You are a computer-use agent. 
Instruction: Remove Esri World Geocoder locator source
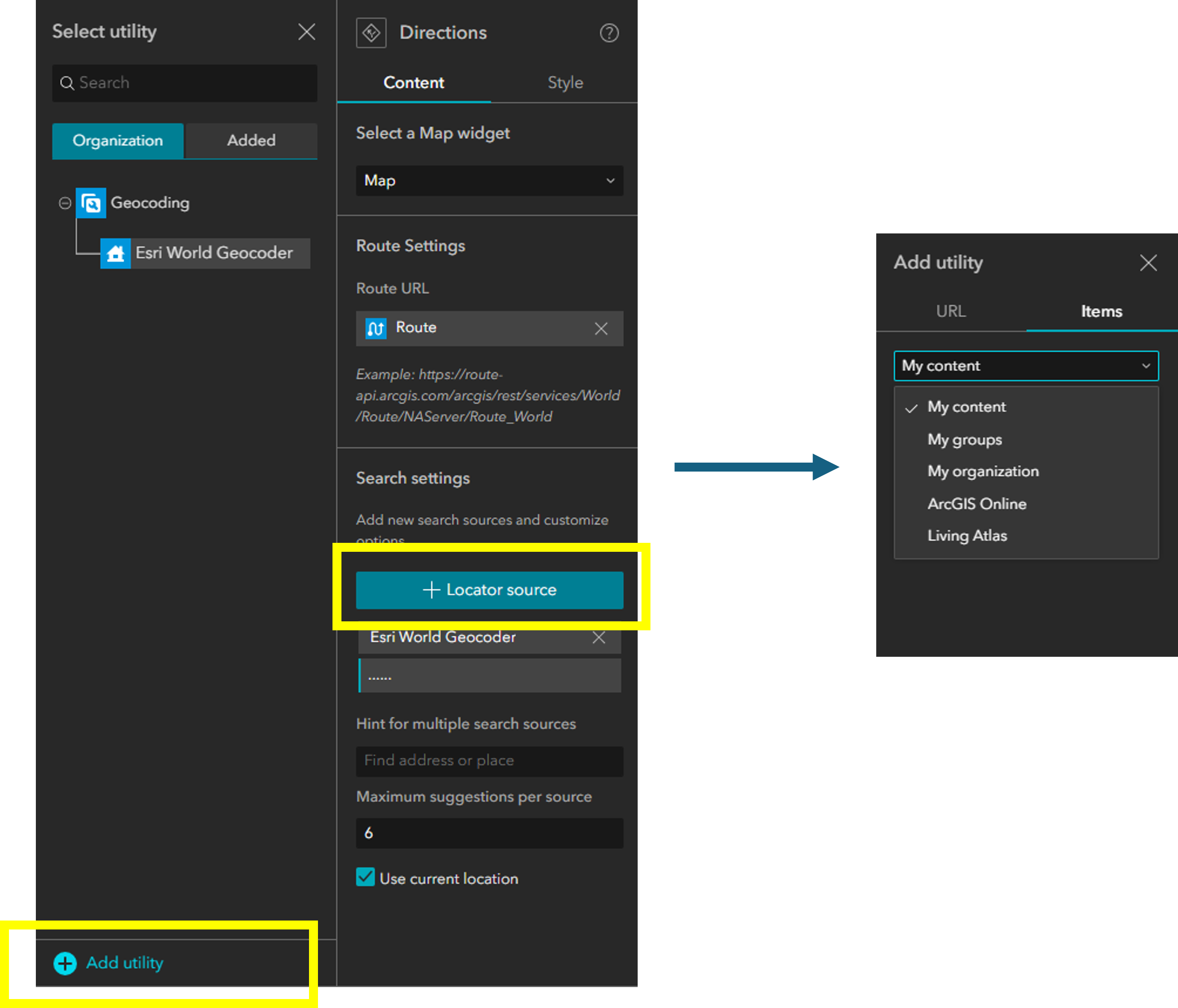(598, 637)
